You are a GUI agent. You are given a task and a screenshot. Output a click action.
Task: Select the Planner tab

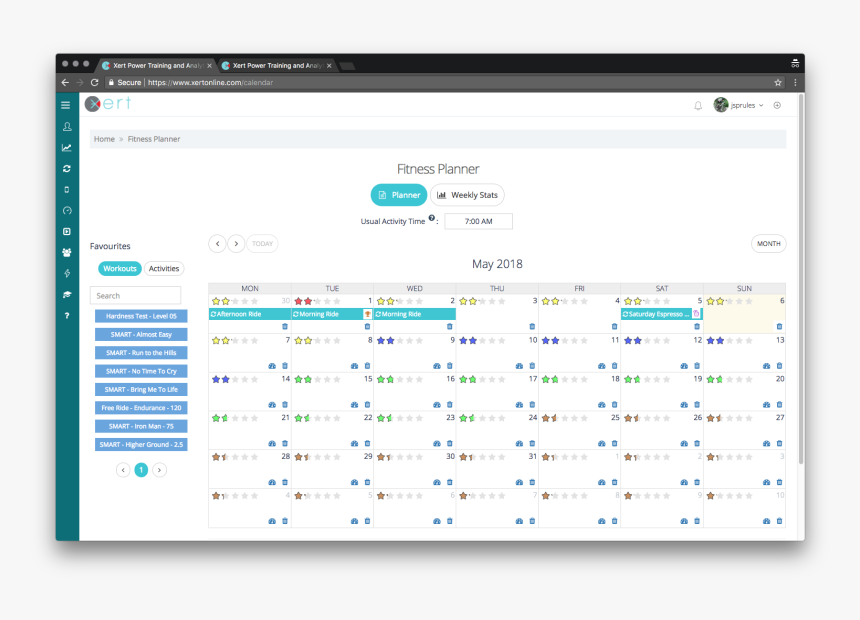[399, 195]
